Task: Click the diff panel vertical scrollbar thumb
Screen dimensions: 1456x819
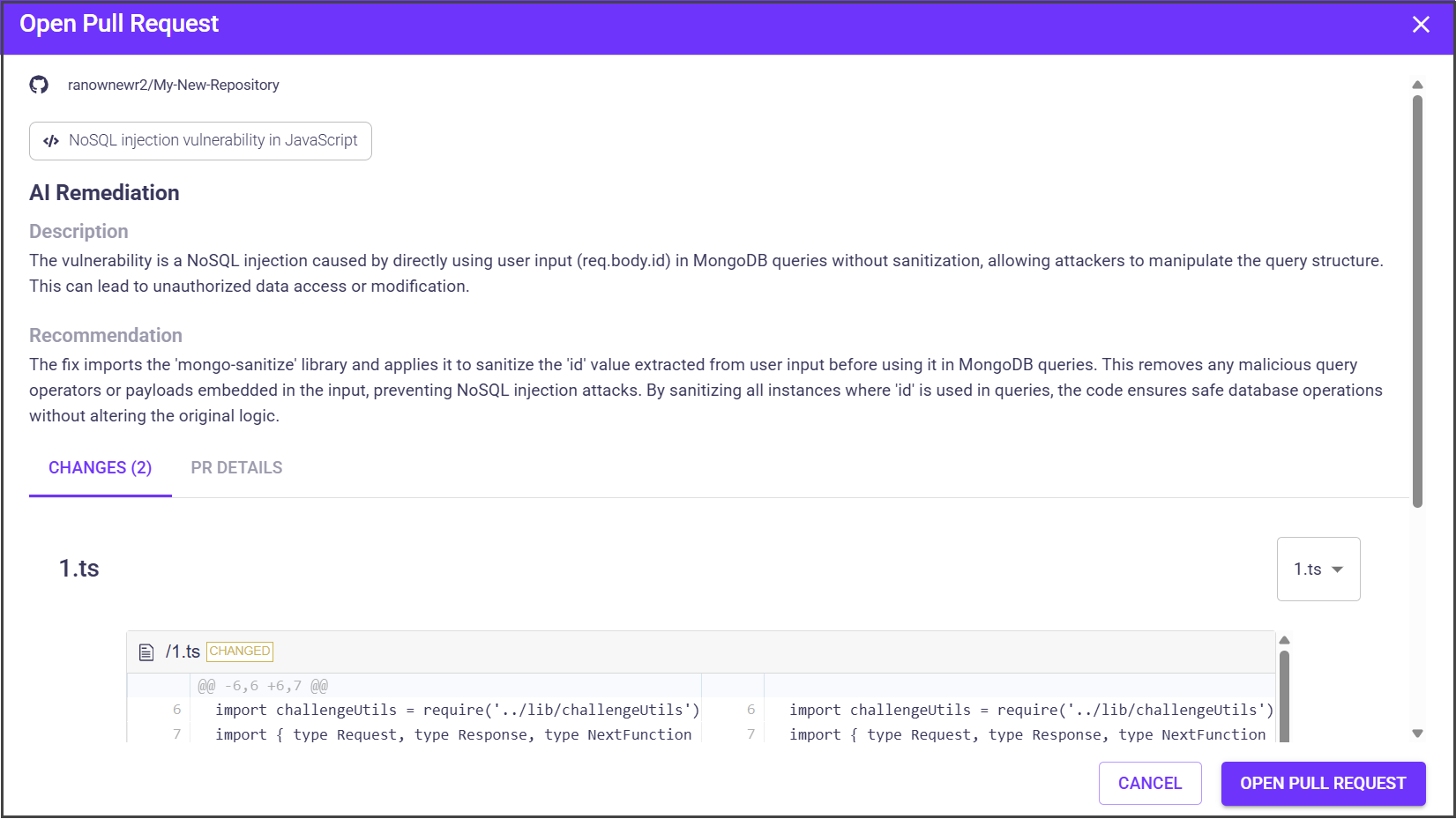Action: (1284, 695)
